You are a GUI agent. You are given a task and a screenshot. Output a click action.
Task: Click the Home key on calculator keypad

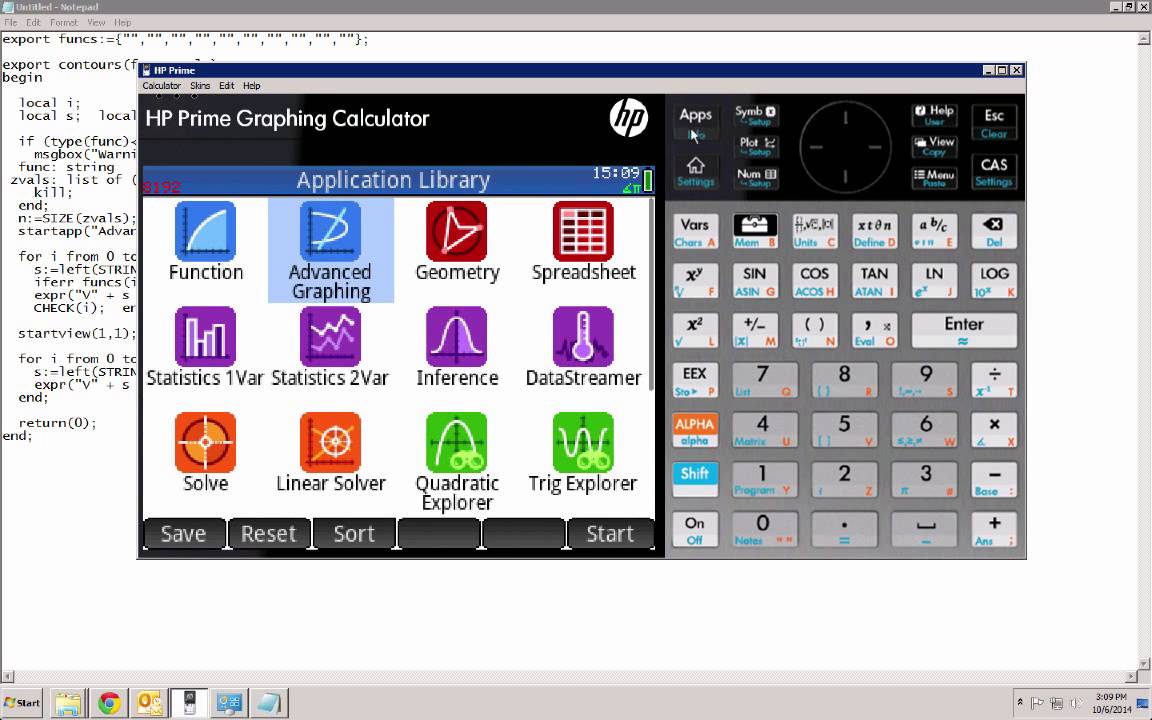click(x=695, y=171)
